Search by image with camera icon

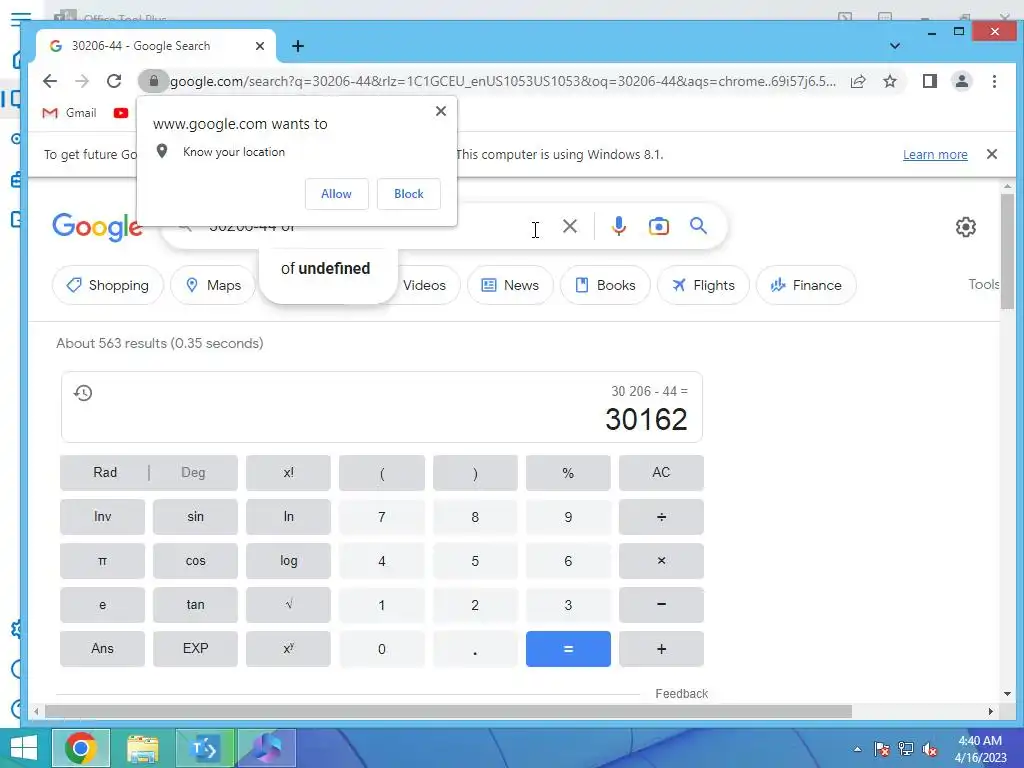pos(658,226)
